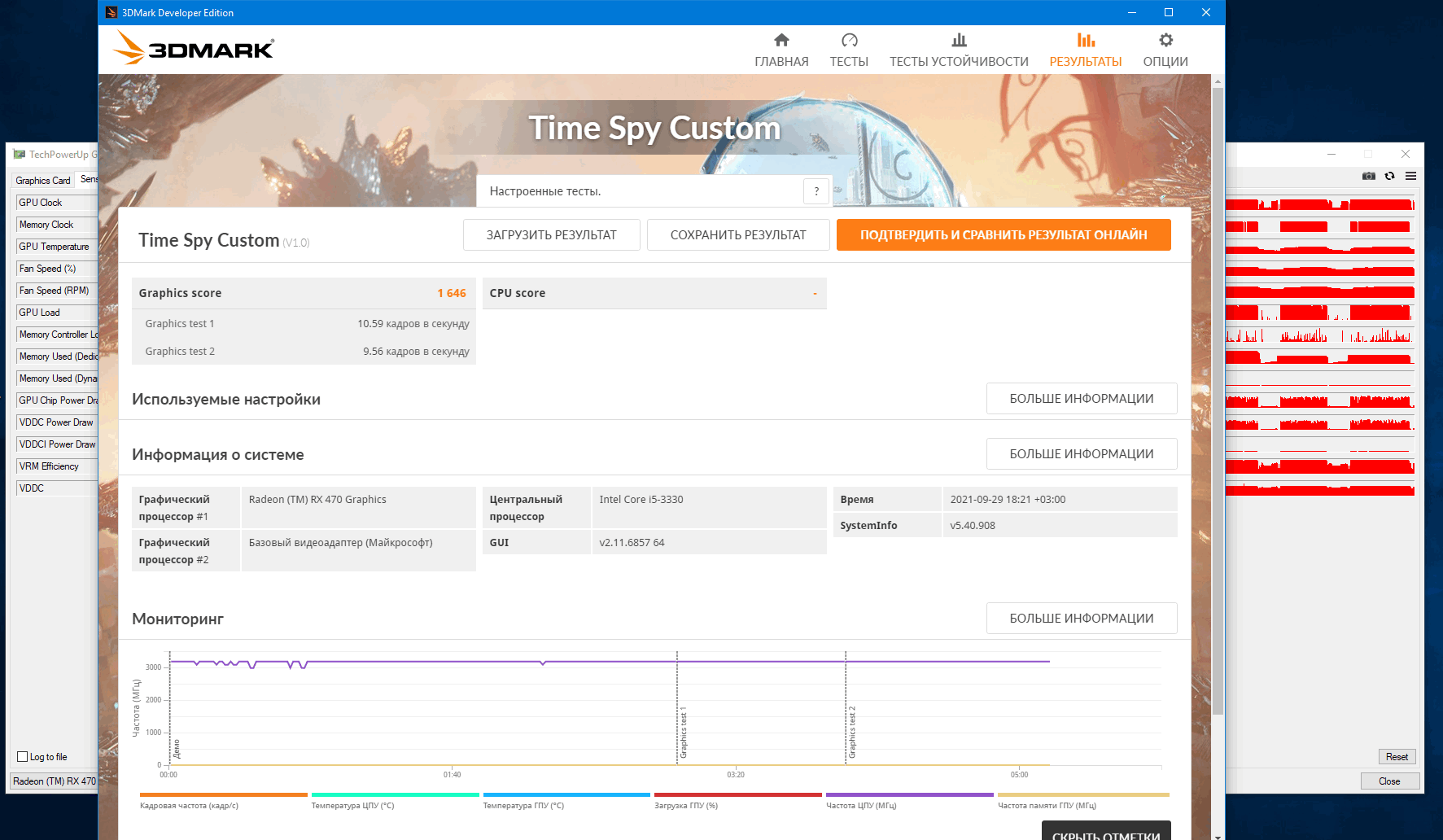Click the 3DMark vertical scrollbar thumb
The image size is (1443, 840).
(1218, 401)
